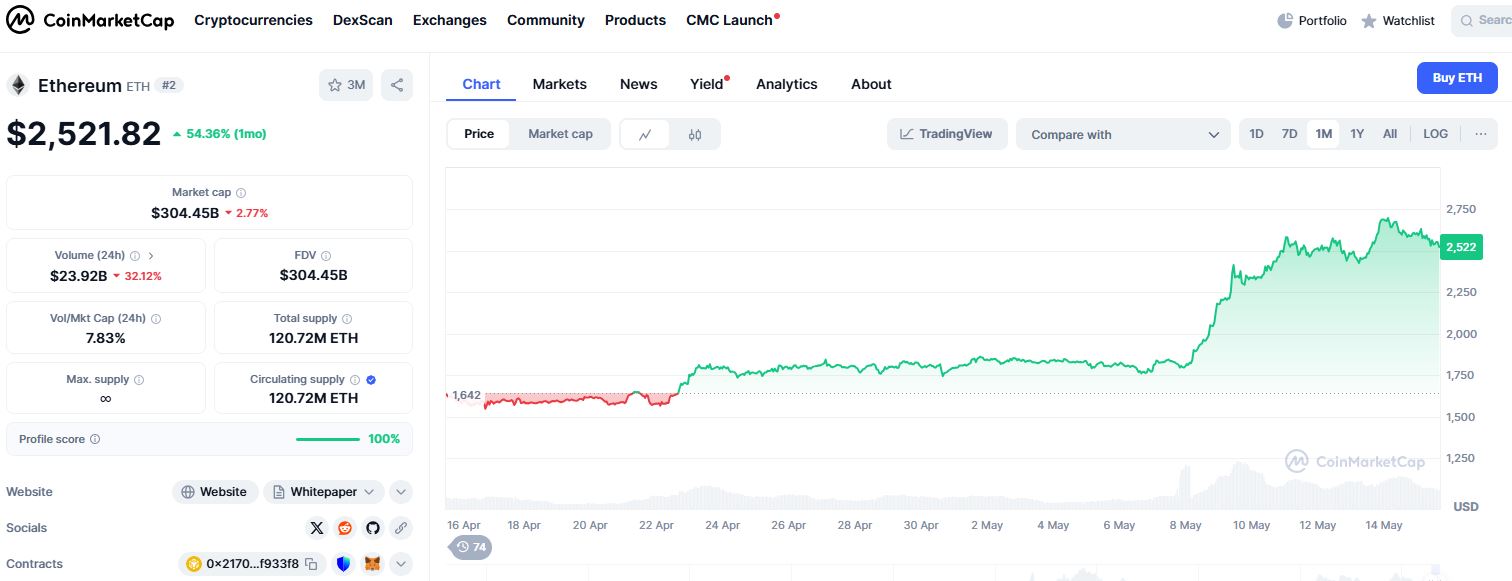The height and width of the screenshot is (581, 1512).
Task: Share the Ethereum page via the share icon
Action: [397, 85]
